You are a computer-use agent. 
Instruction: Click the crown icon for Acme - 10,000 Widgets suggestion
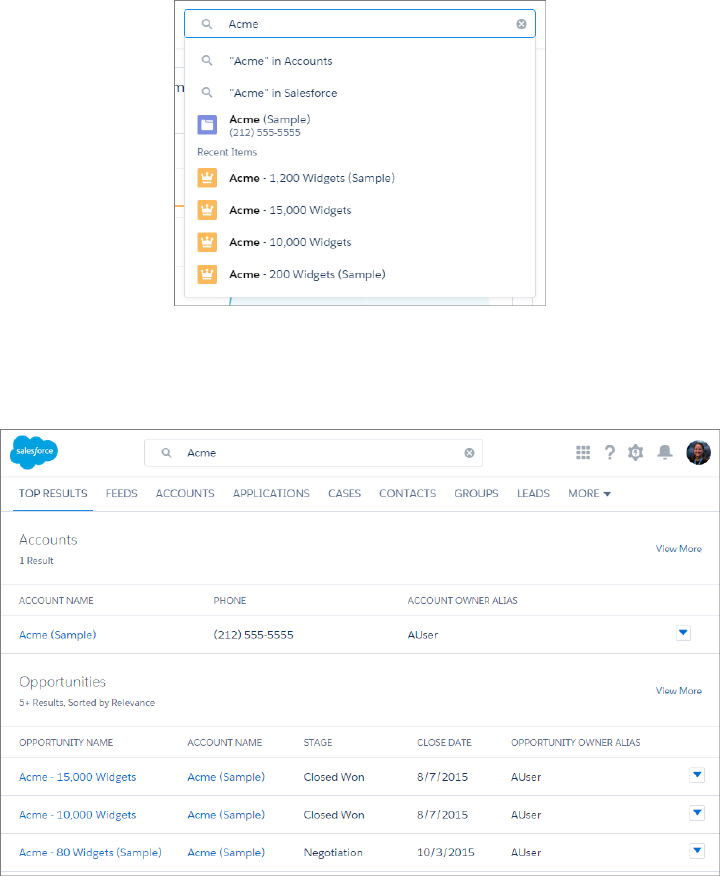click(207, 242)
